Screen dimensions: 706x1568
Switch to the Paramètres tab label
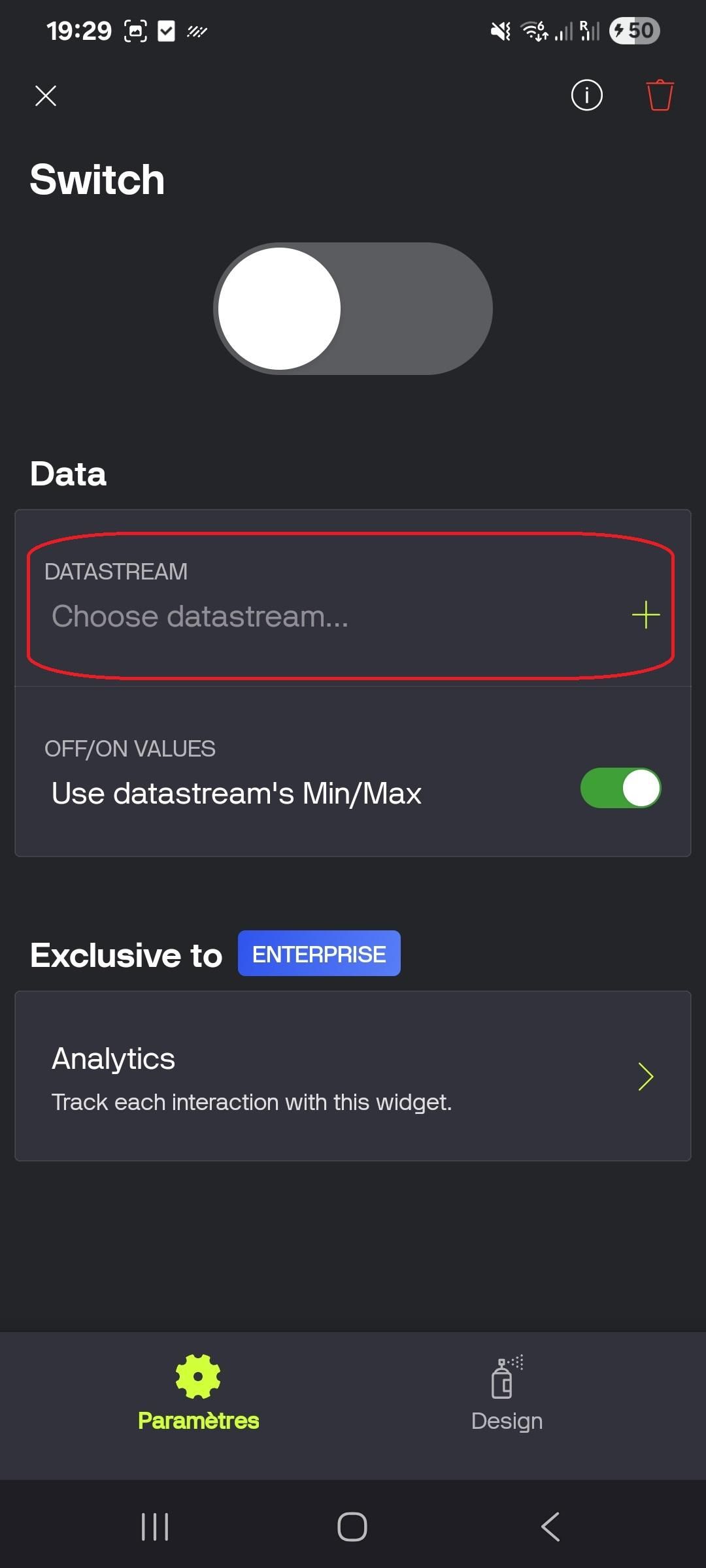click(198, 1421)
